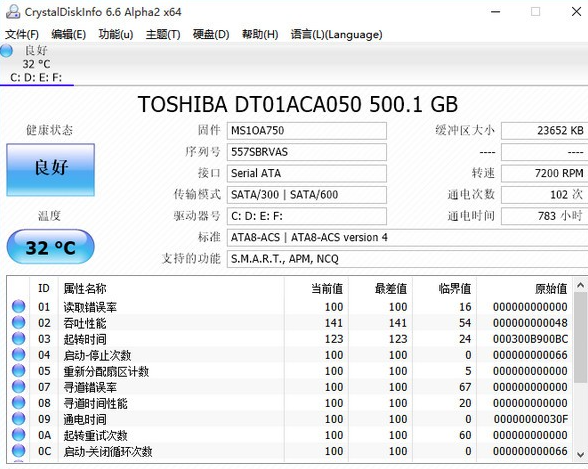
Task: Open the 语言(L)(Language) menu
Action: 336,34
